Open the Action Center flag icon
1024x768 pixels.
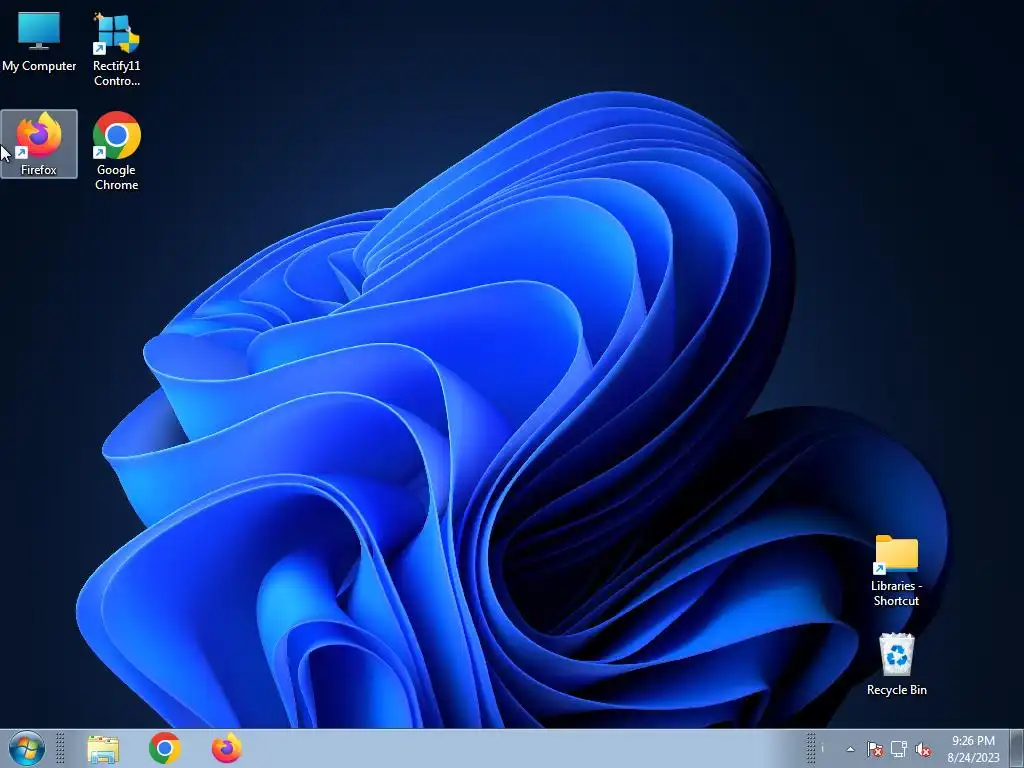coord(874,749)
